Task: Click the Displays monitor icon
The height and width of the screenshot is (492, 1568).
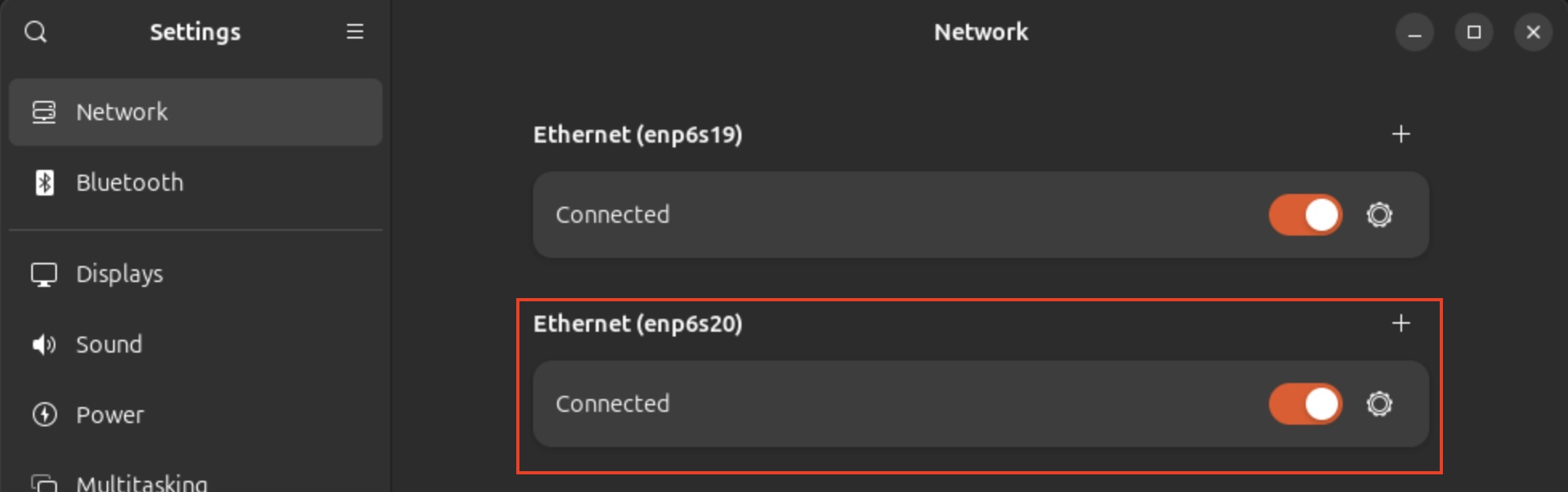Action: coord(44,274)
